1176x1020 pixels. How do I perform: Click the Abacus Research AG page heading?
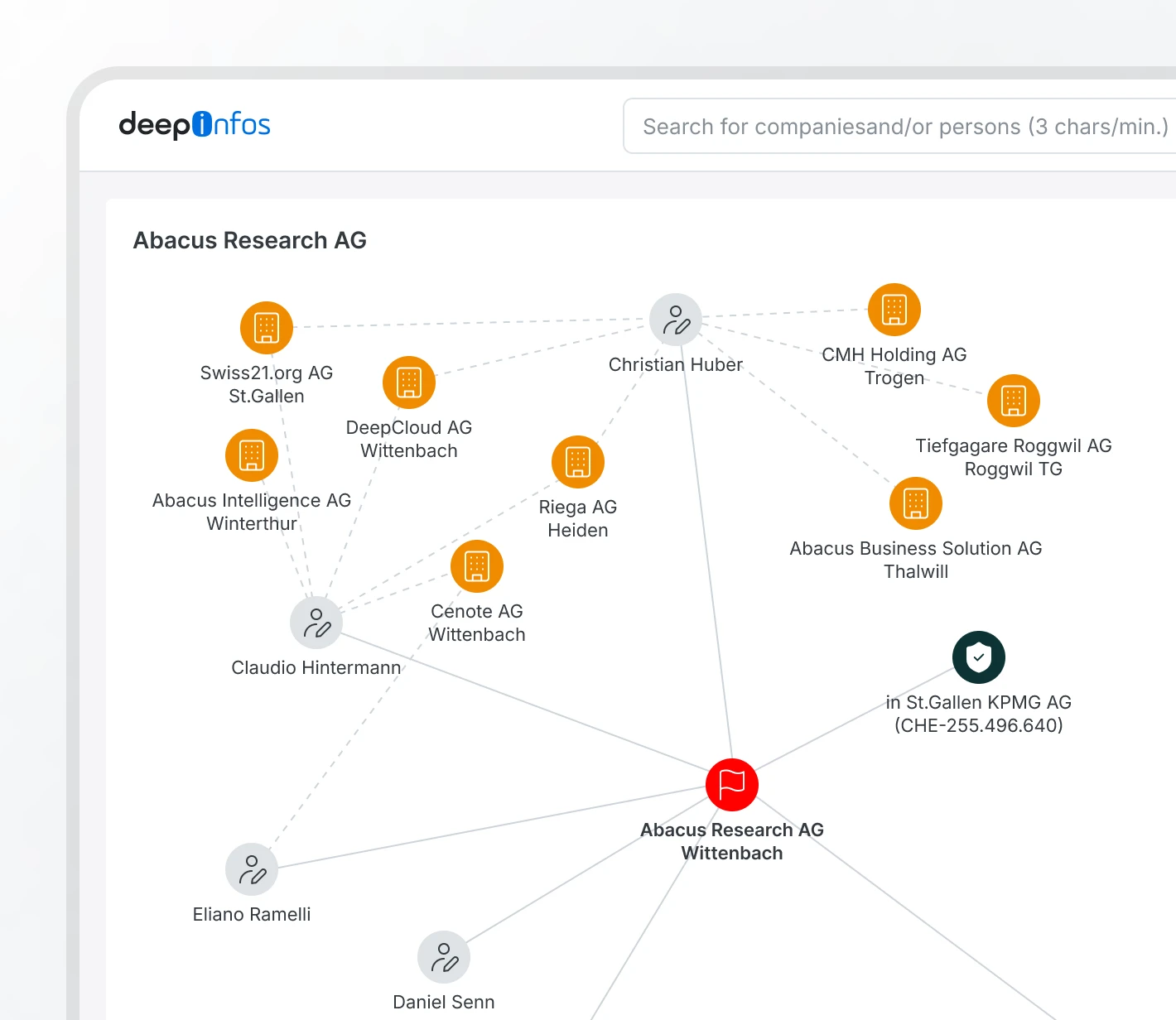(250, 240)
